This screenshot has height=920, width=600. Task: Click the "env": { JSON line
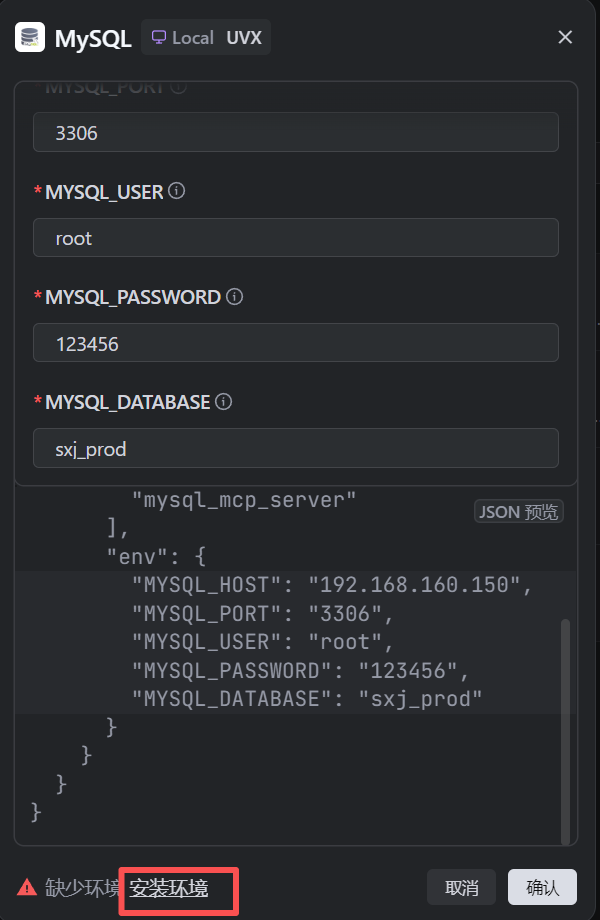tap(156, 556)
